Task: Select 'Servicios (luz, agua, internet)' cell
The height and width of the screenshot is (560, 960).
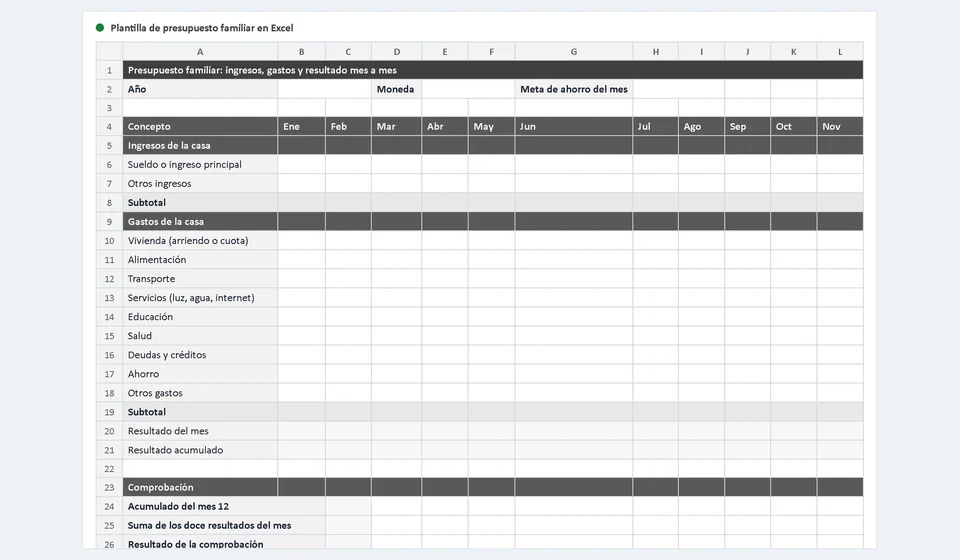Action: (200, 297)
